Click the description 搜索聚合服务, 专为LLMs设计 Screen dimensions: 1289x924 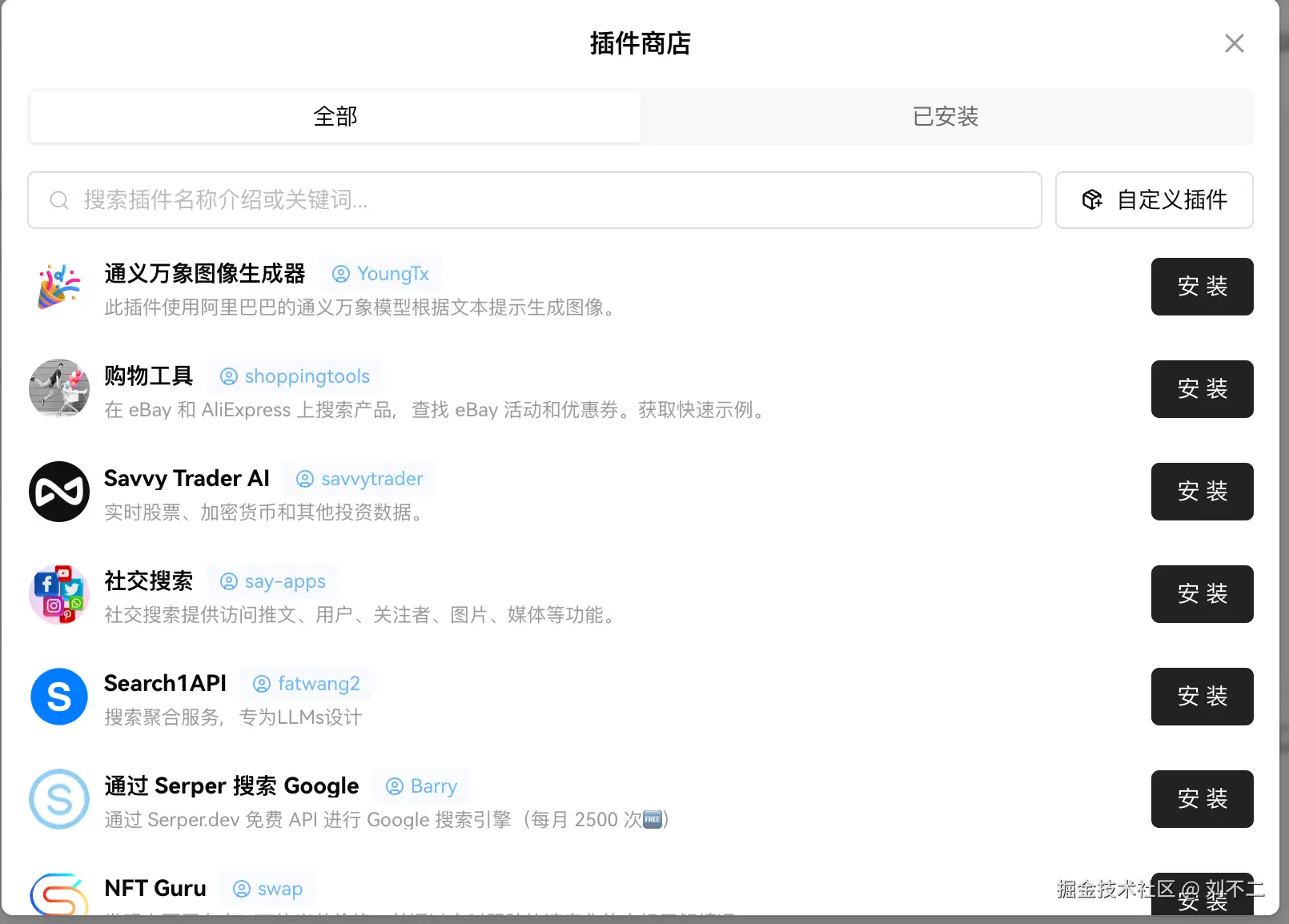click(233, 717)
